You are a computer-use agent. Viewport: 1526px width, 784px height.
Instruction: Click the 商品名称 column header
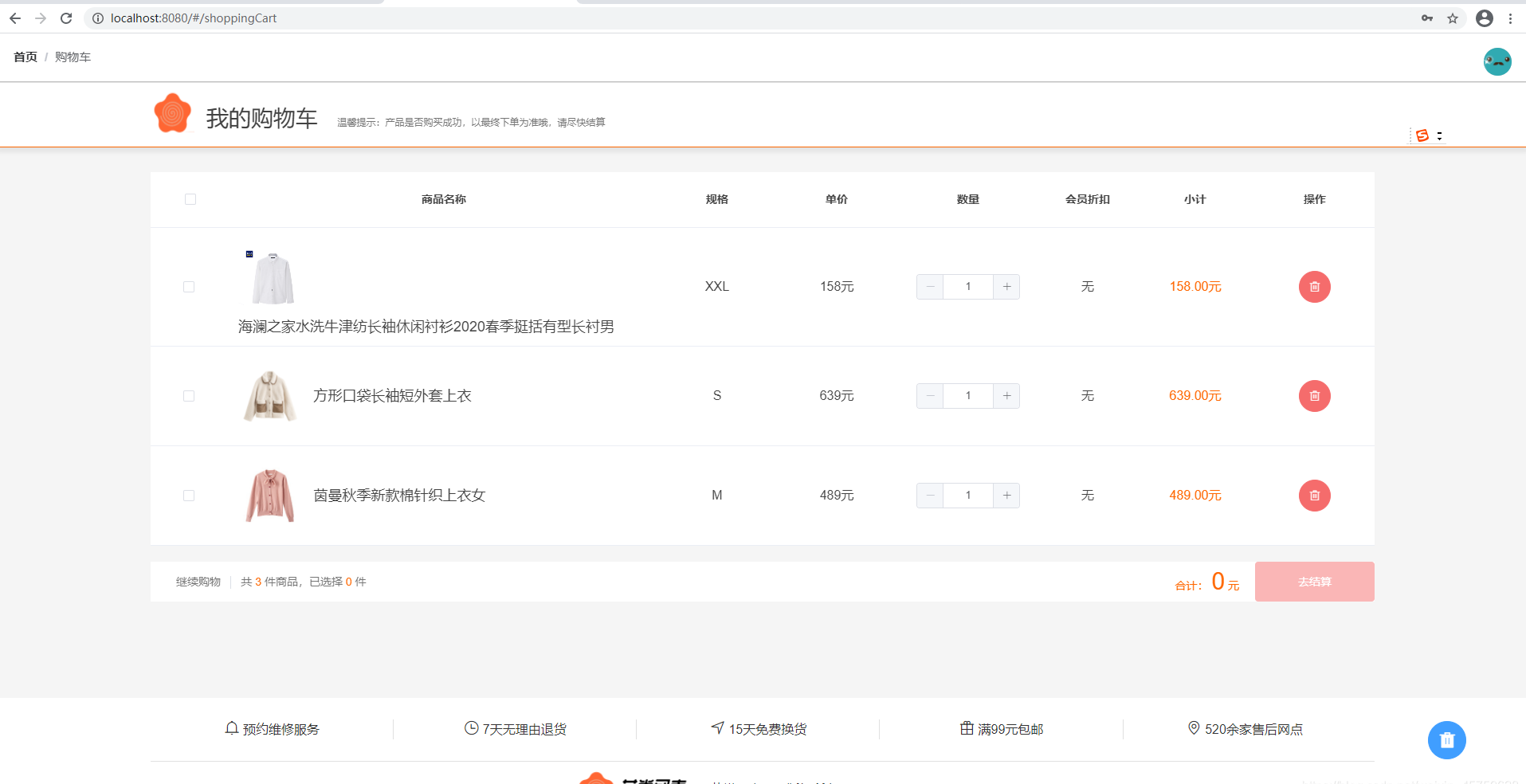click(x=444, y=199)
